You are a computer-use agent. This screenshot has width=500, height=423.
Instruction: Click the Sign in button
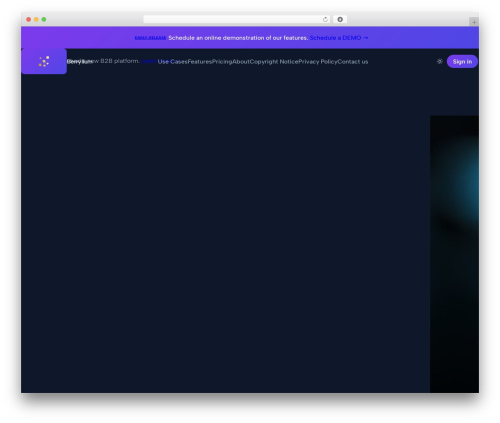click(x=462, y=61)
